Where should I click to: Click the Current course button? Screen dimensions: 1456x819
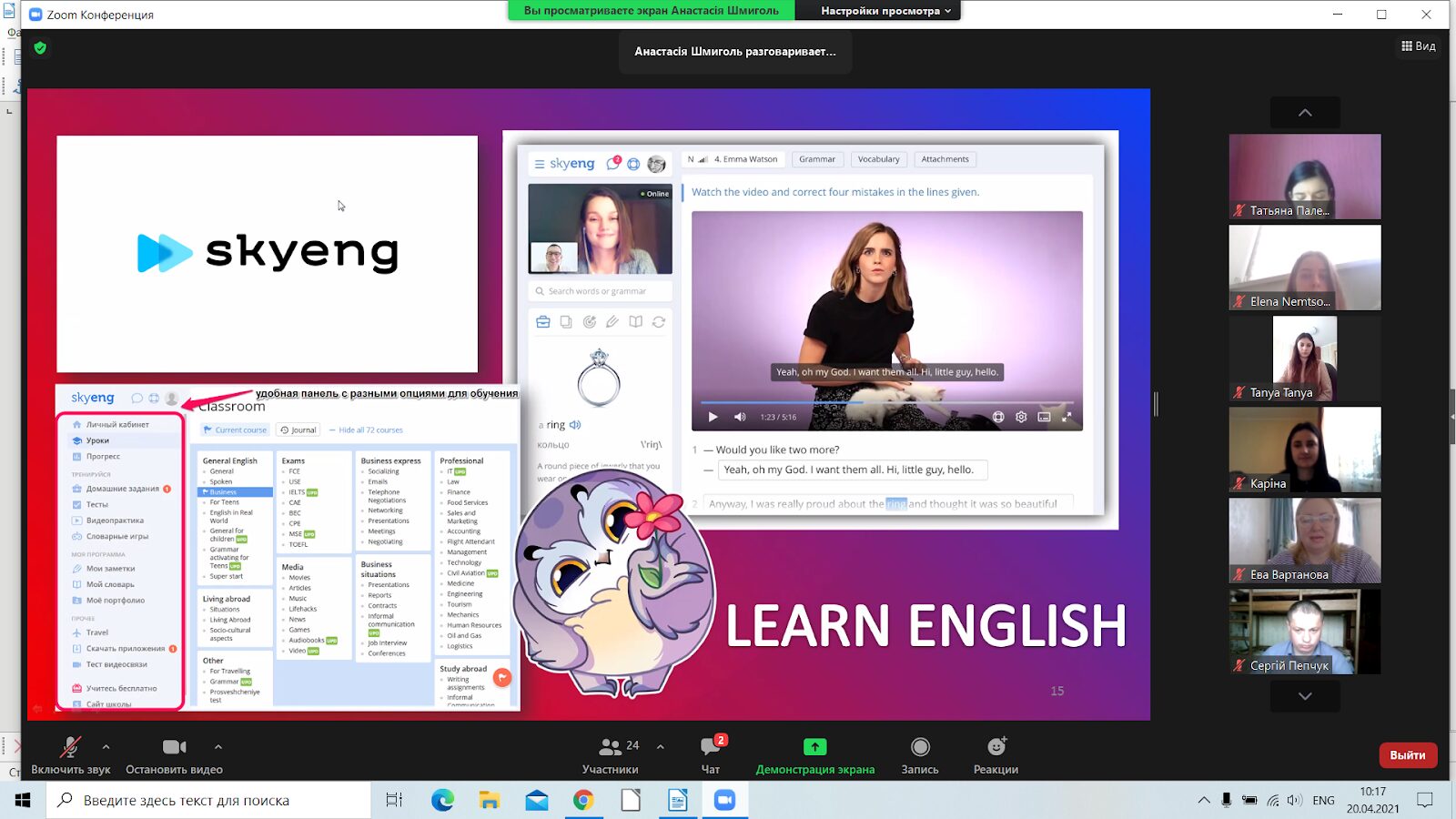[x=235, y=430]
